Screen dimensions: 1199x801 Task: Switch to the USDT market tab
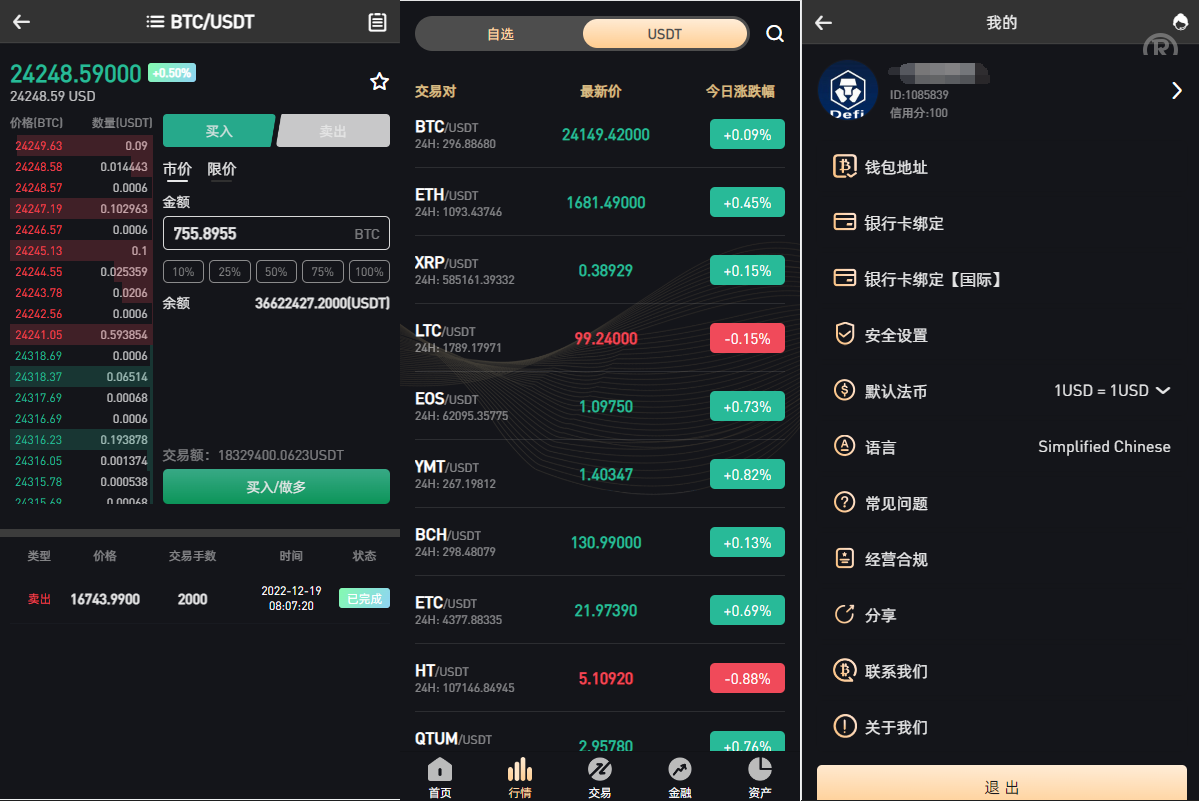[664, 34]
